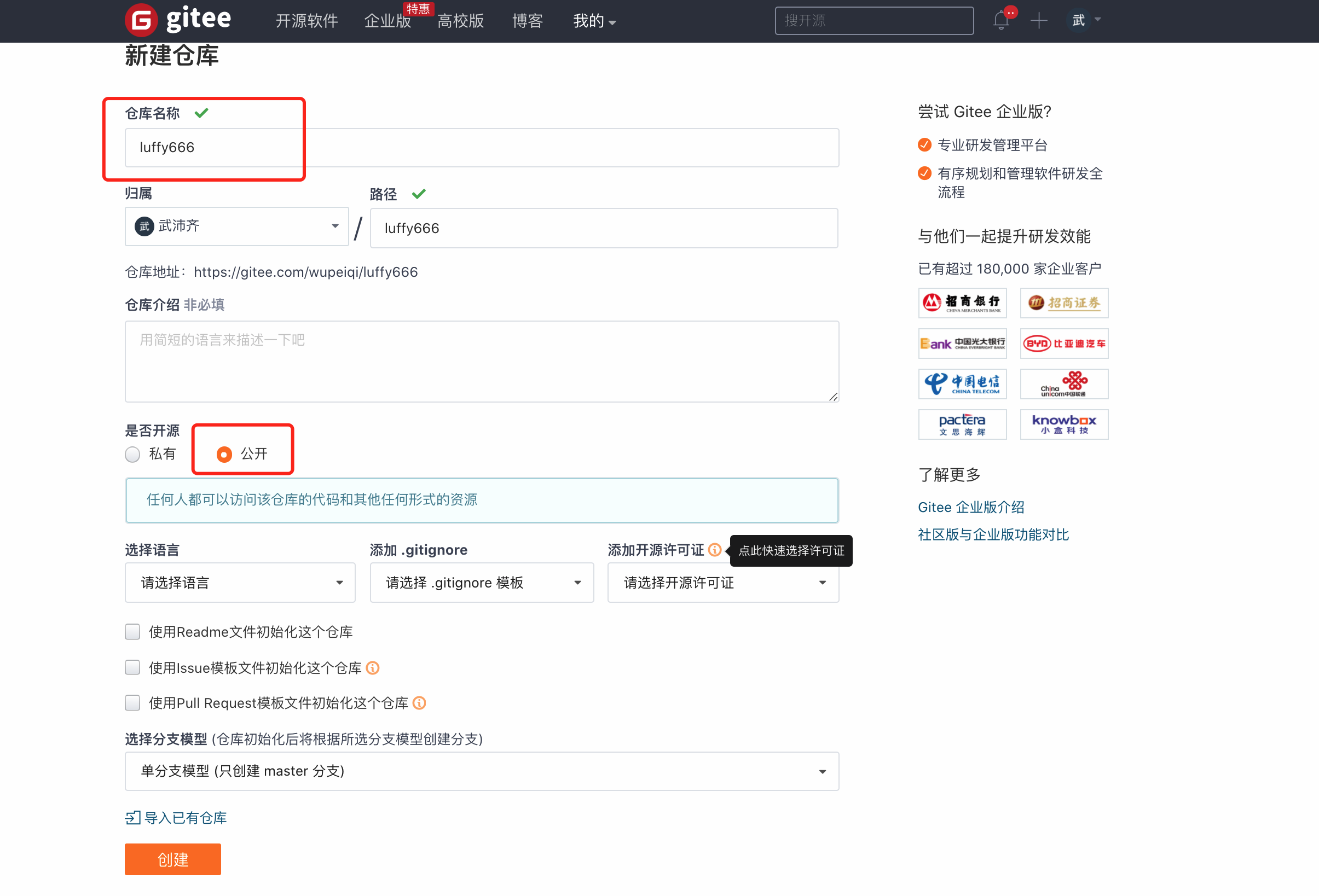Open the 请选择语言 dropdown
This screenshot has height=896, width=1319.
[240, 583]
